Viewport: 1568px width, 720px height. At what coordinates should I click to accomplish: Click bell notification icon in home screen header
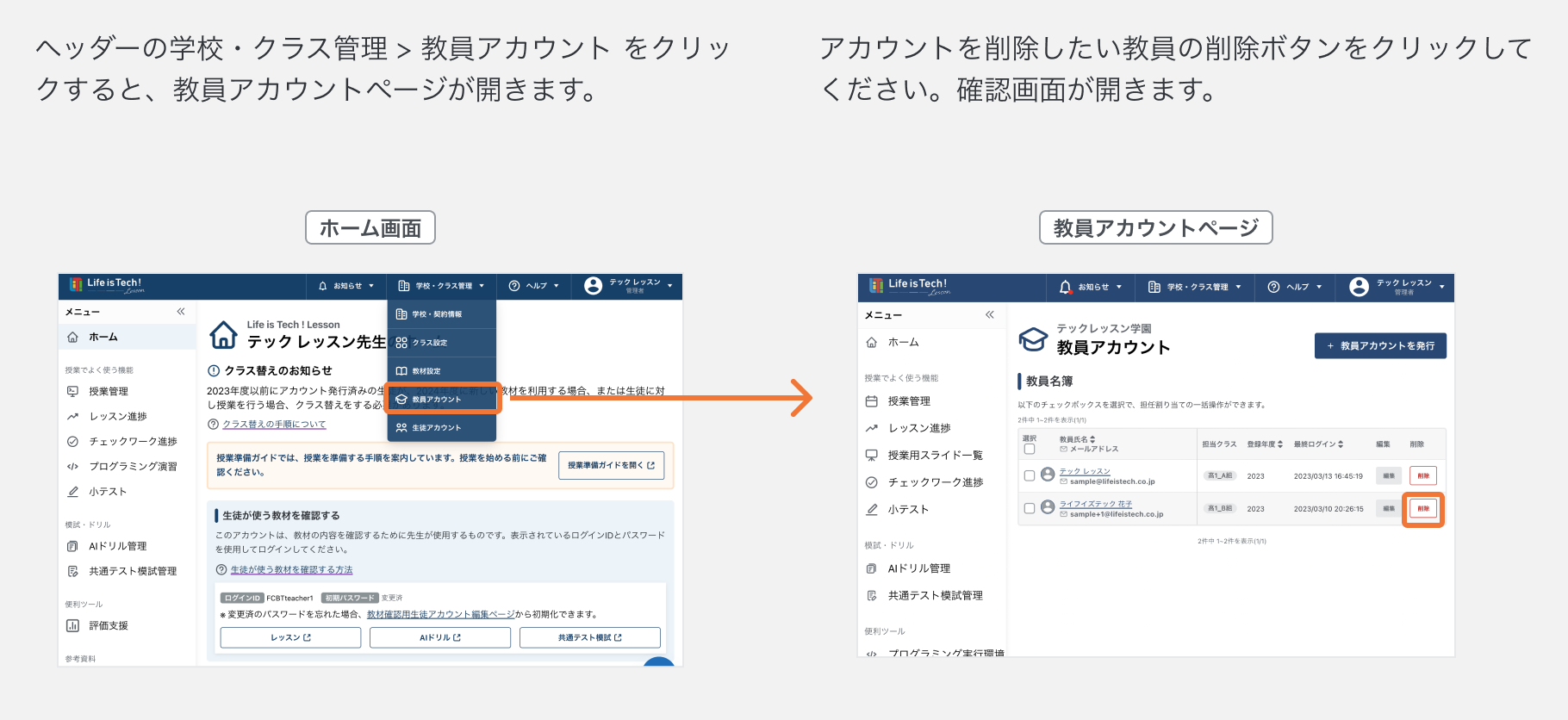coord(323,286)
